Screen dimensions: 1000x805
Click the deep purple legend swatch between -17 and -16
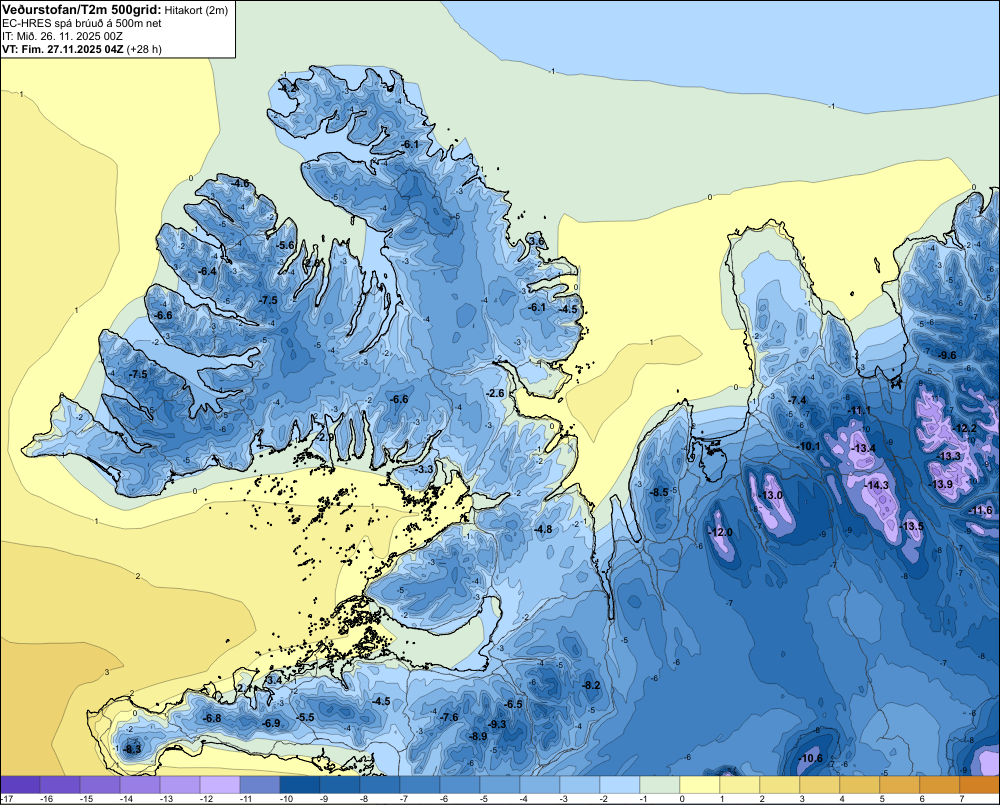pos(20,785)
